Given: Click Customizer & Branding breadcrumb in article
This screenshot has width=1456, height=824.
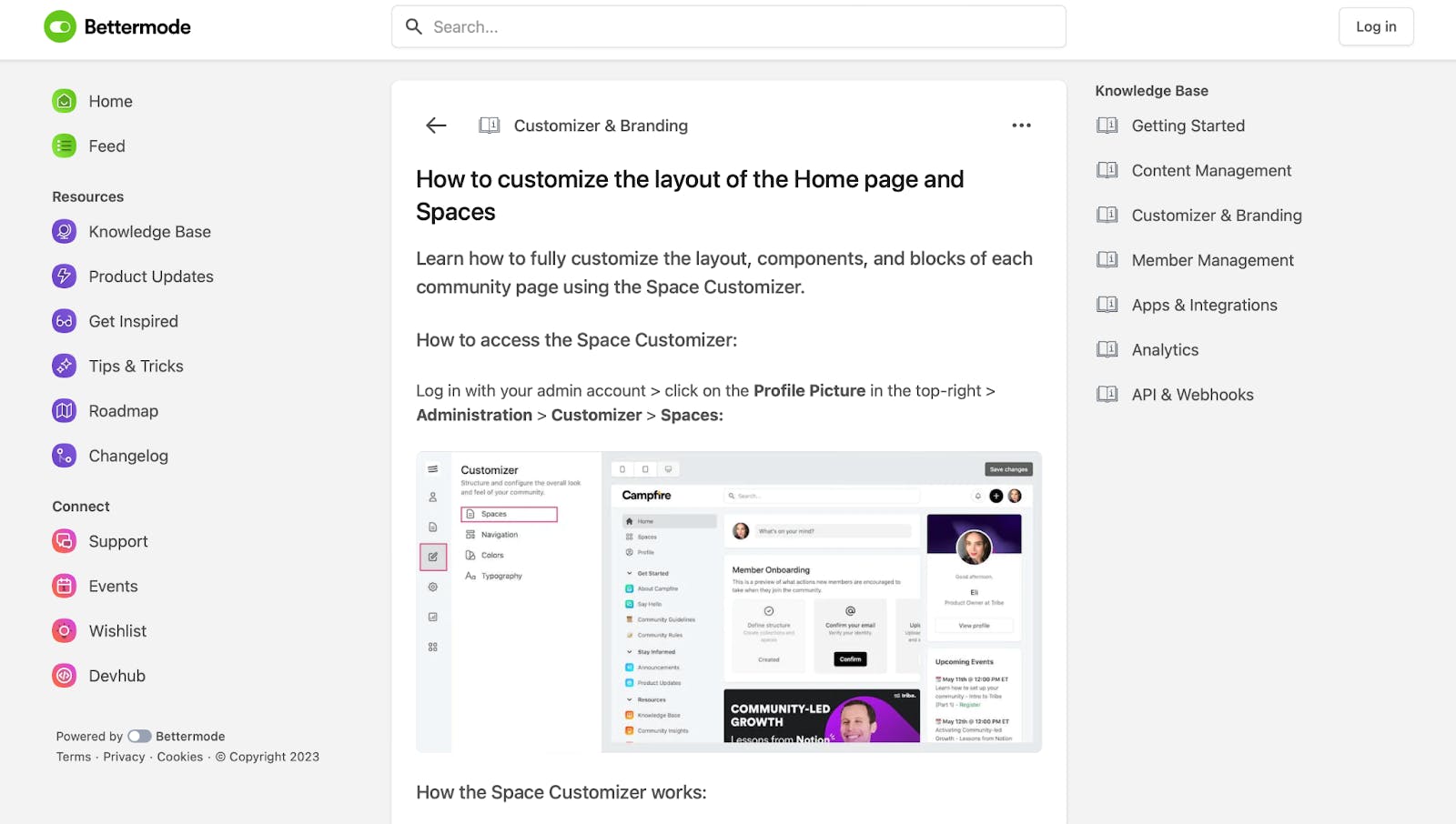Looking at the screenshot, I should click(601, 126).
